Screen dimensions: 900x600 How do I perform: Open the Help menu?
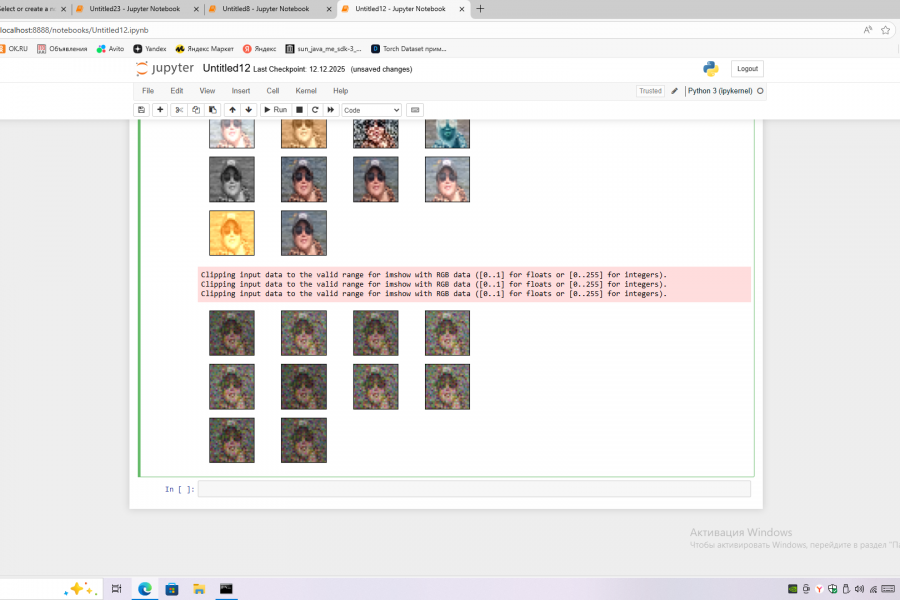click(x=340, y=91)
